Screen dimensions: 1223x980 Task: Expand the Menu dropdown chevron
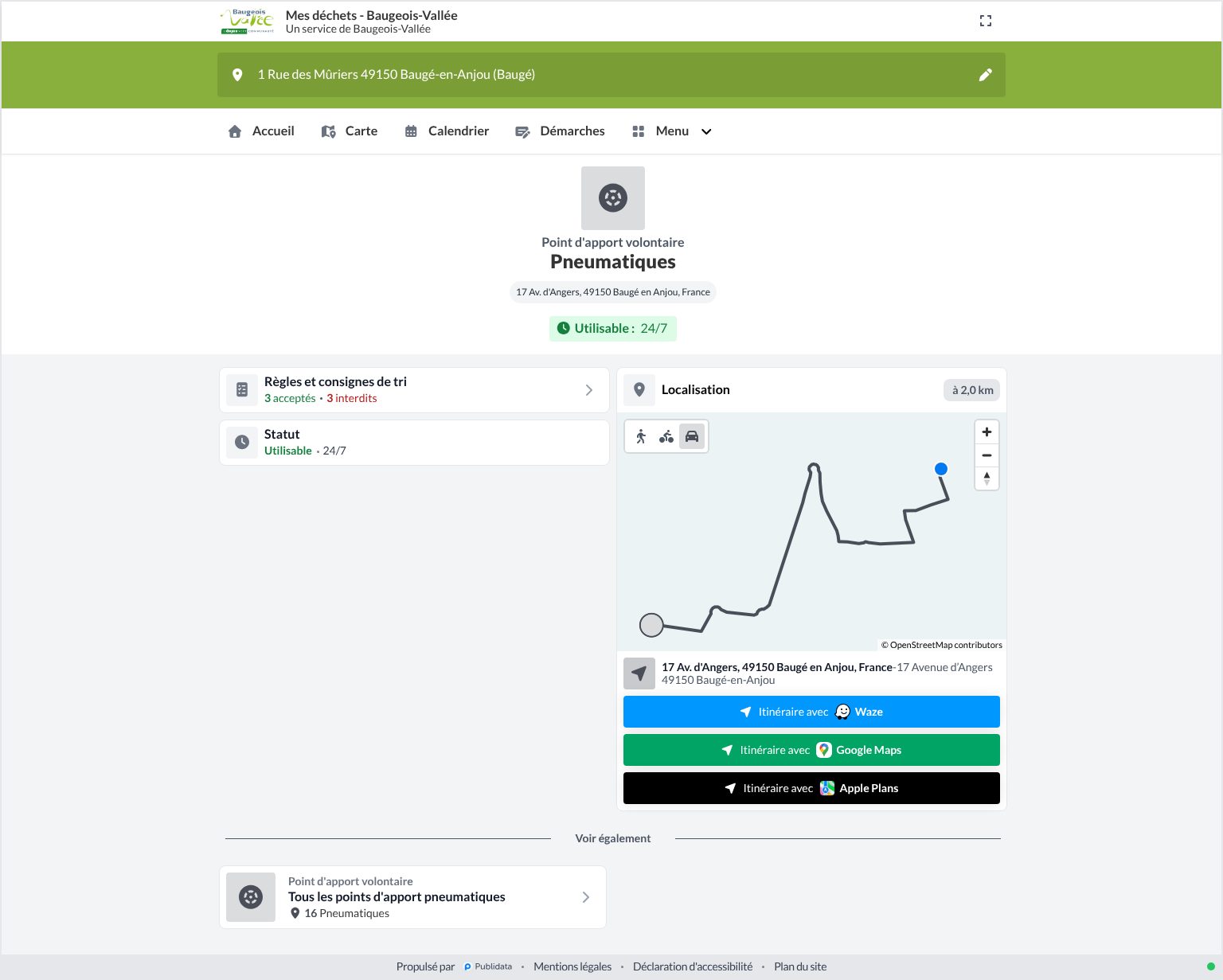[706, 131]
